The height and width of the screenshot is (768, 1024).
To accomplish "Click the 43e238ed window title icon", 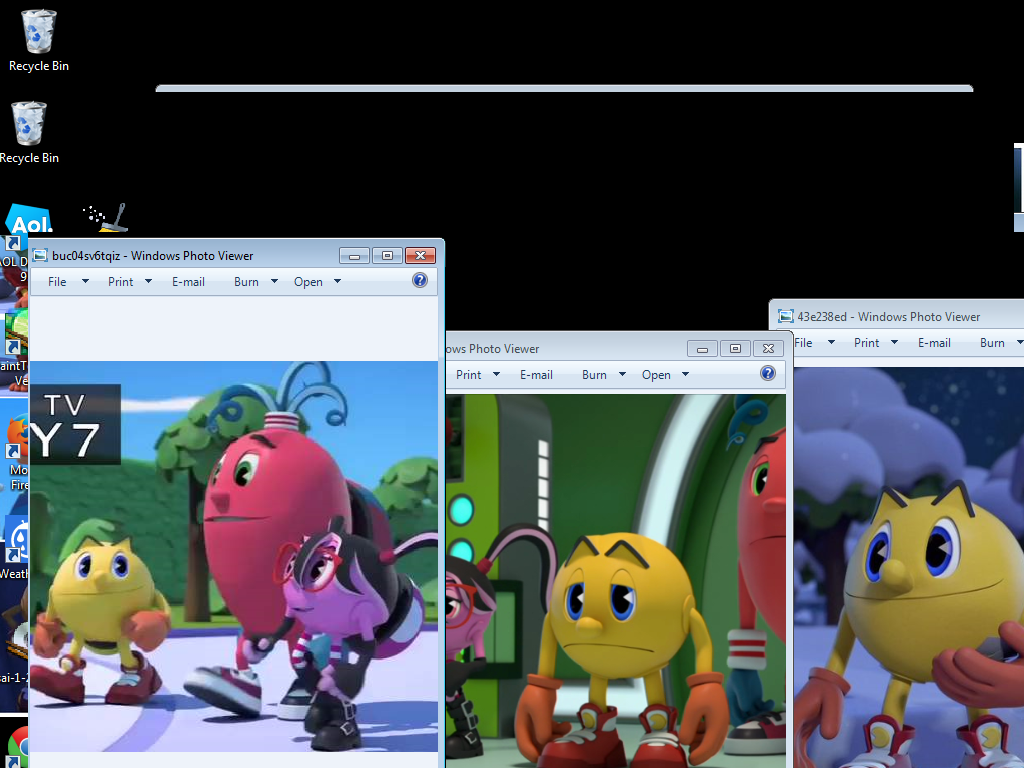I will click(x=786, y=317).
